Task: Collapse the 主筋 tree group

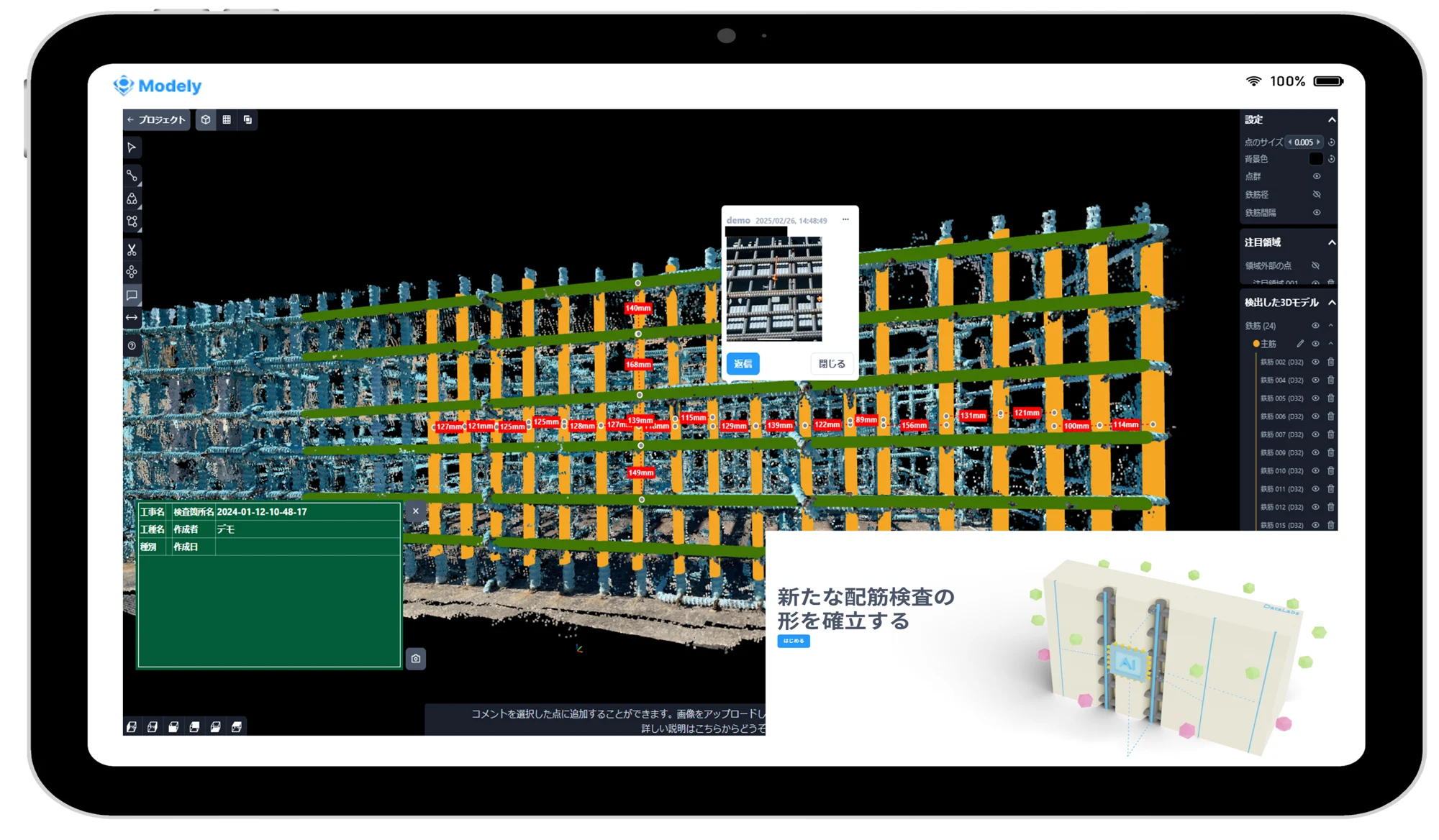Action: [x=1330, y=344]
